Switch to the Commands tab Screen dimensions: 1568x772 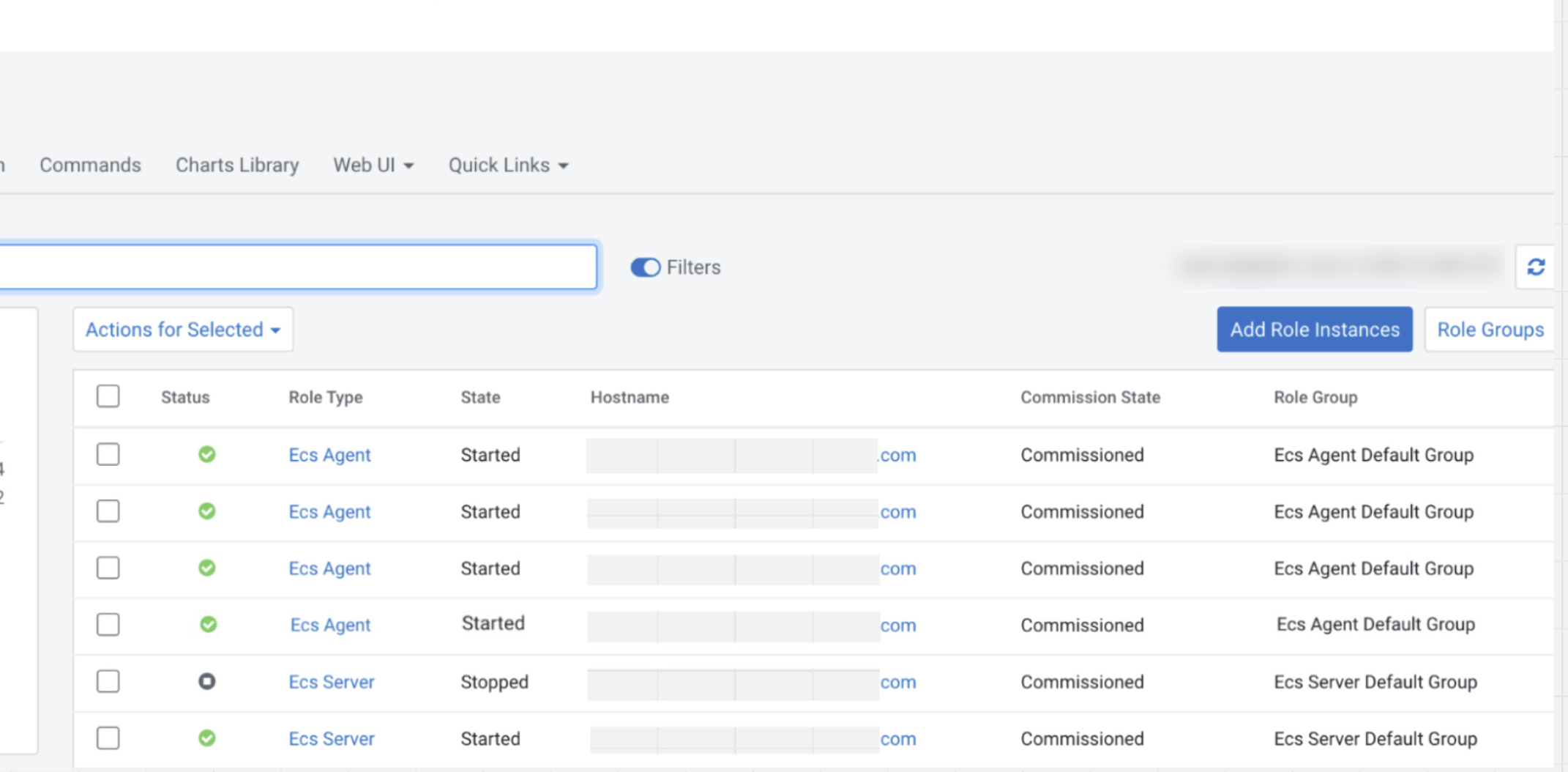pos(90,166)
